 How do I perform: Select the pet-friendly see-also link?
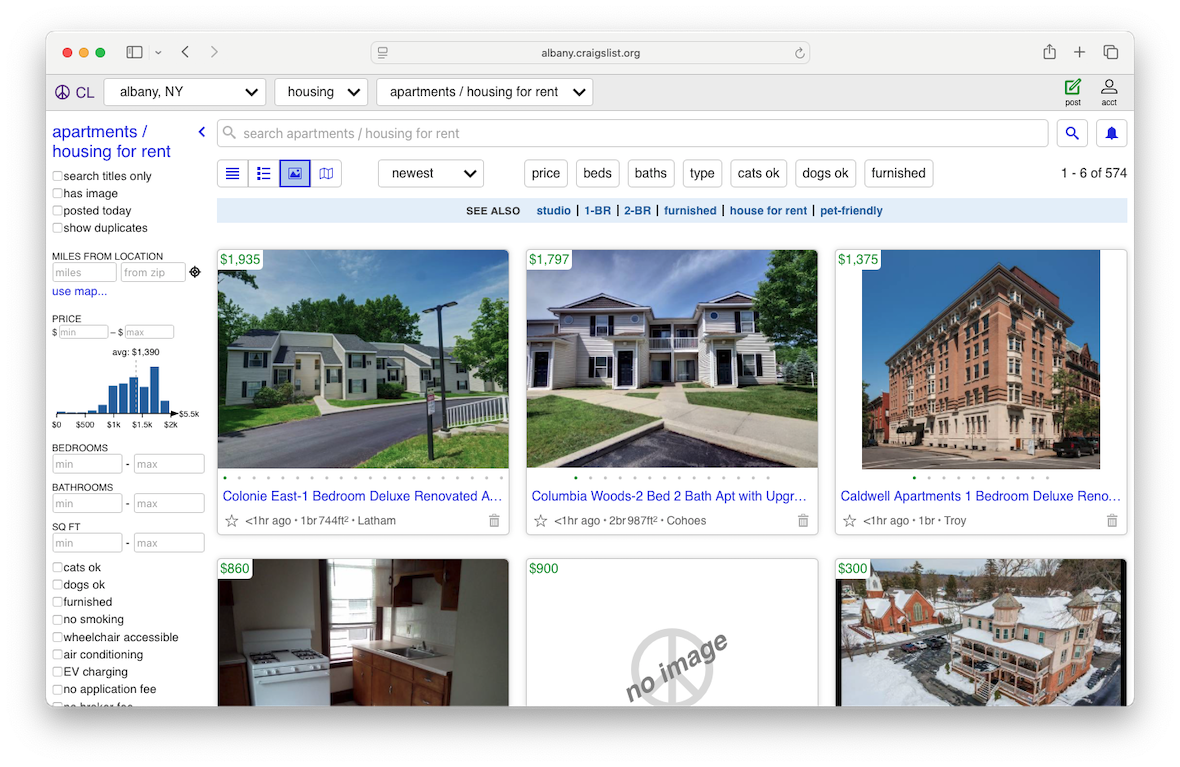pyautogui.click(x=851, y=211)
